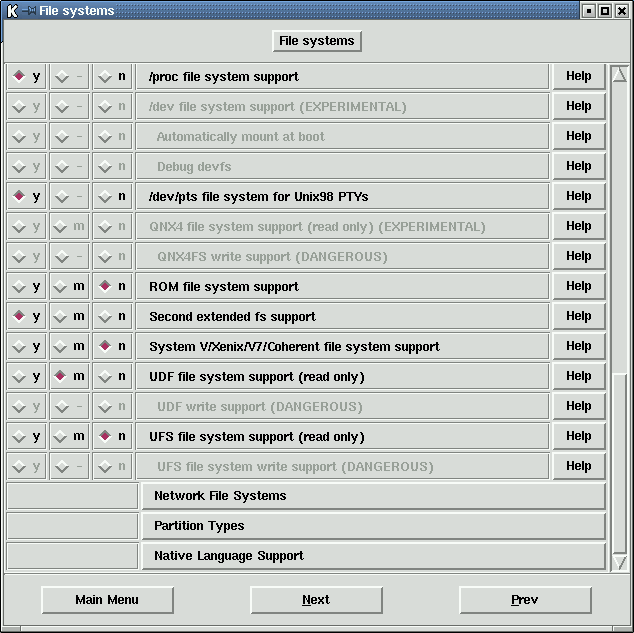This screenshot has width=634, height=633.
Task: Open the Network File Systems submenu
Action: [372, 496]
